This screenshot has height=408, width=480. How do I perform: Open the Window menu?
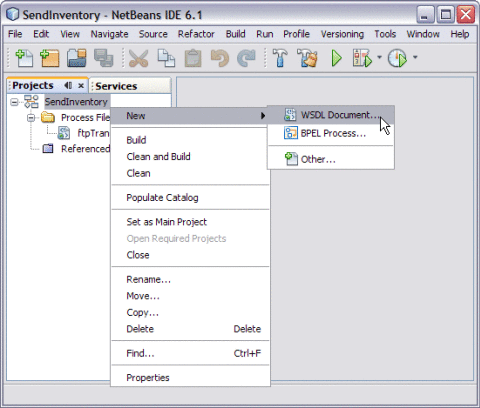(423, 34)
